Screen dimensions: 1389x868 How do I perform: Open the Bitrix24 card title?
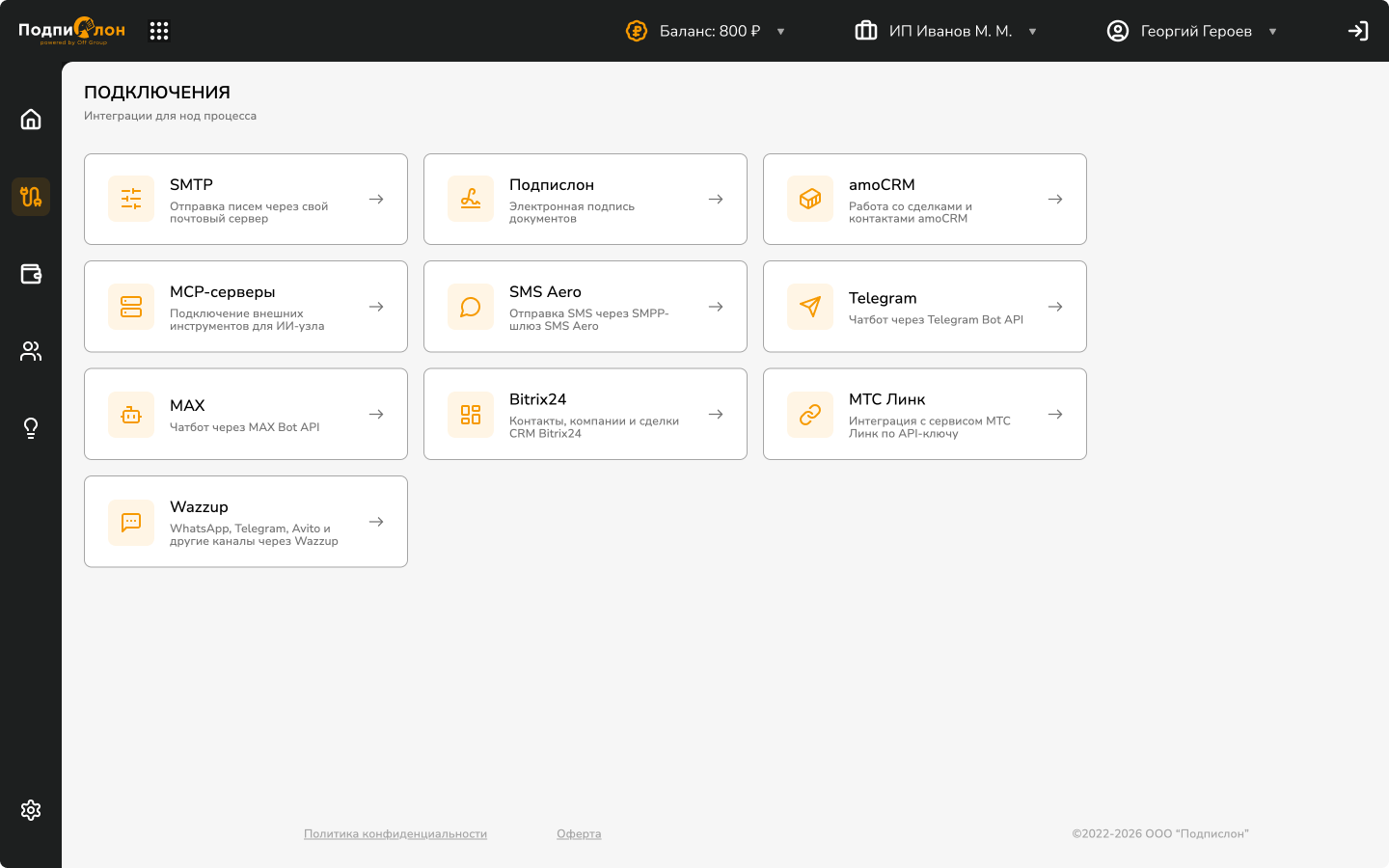point(537,399)
